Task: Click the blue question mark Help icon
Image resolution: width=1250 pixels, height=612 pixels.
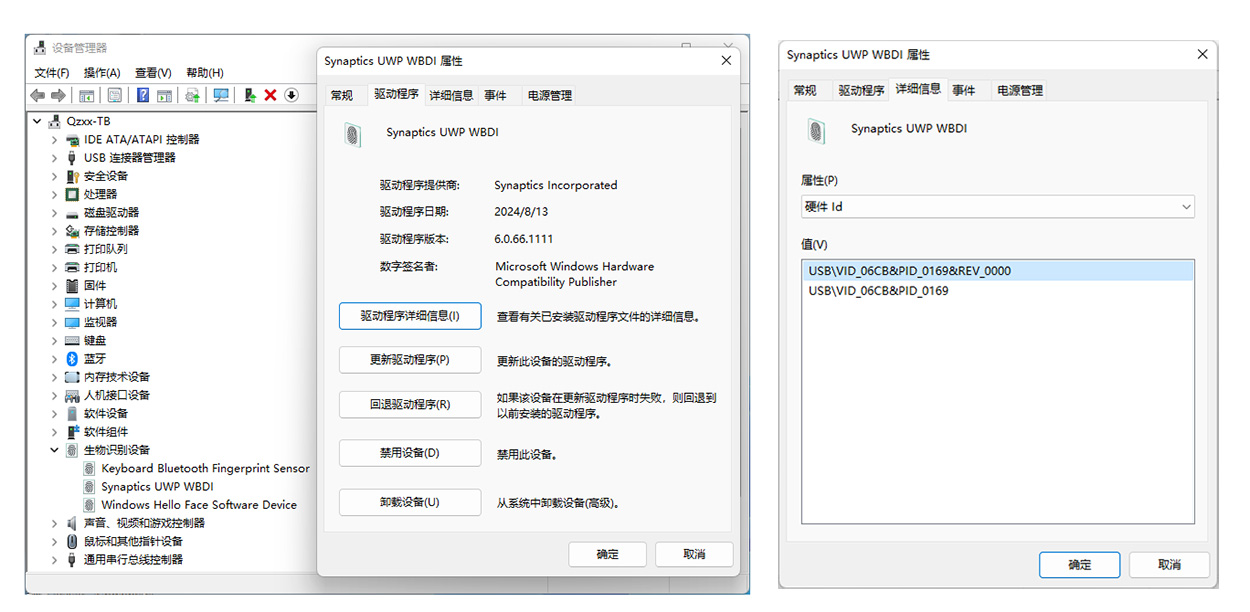Action: pyautogui.click(x=143, y=95)
